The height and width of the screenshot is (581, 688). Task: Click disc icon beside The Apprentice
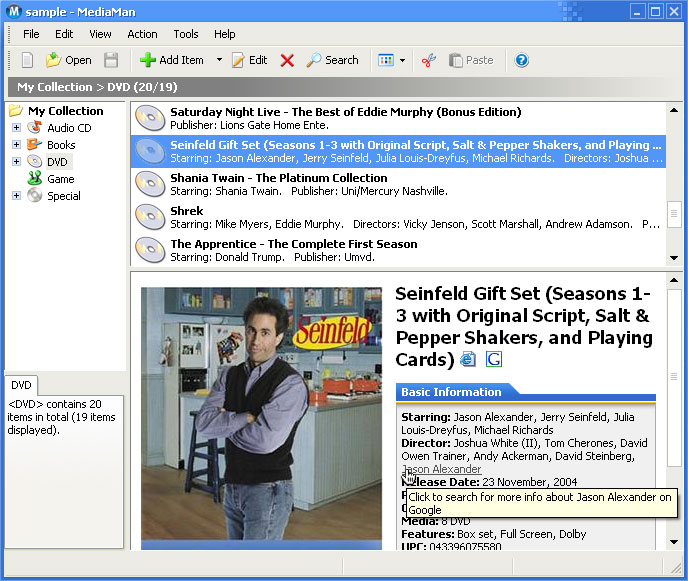click(x=150, y=250)
